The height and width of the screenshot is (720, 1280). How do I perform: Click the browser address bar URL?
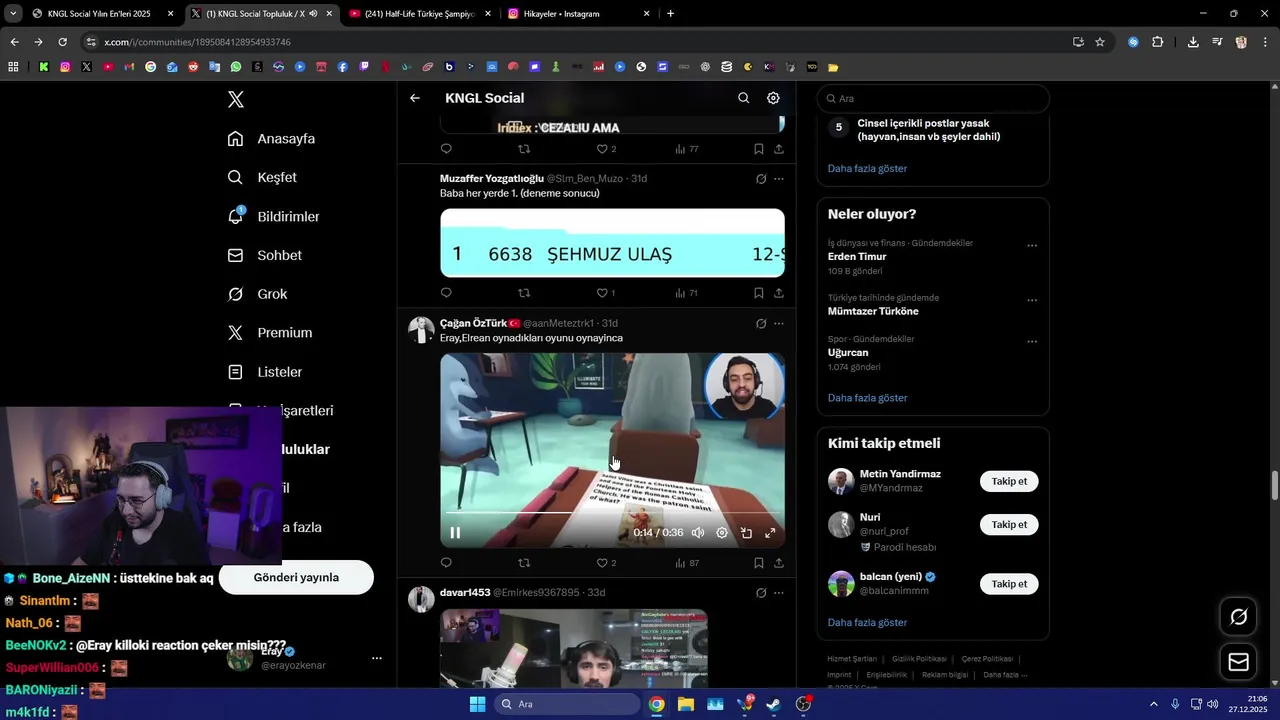click(197, 42)
